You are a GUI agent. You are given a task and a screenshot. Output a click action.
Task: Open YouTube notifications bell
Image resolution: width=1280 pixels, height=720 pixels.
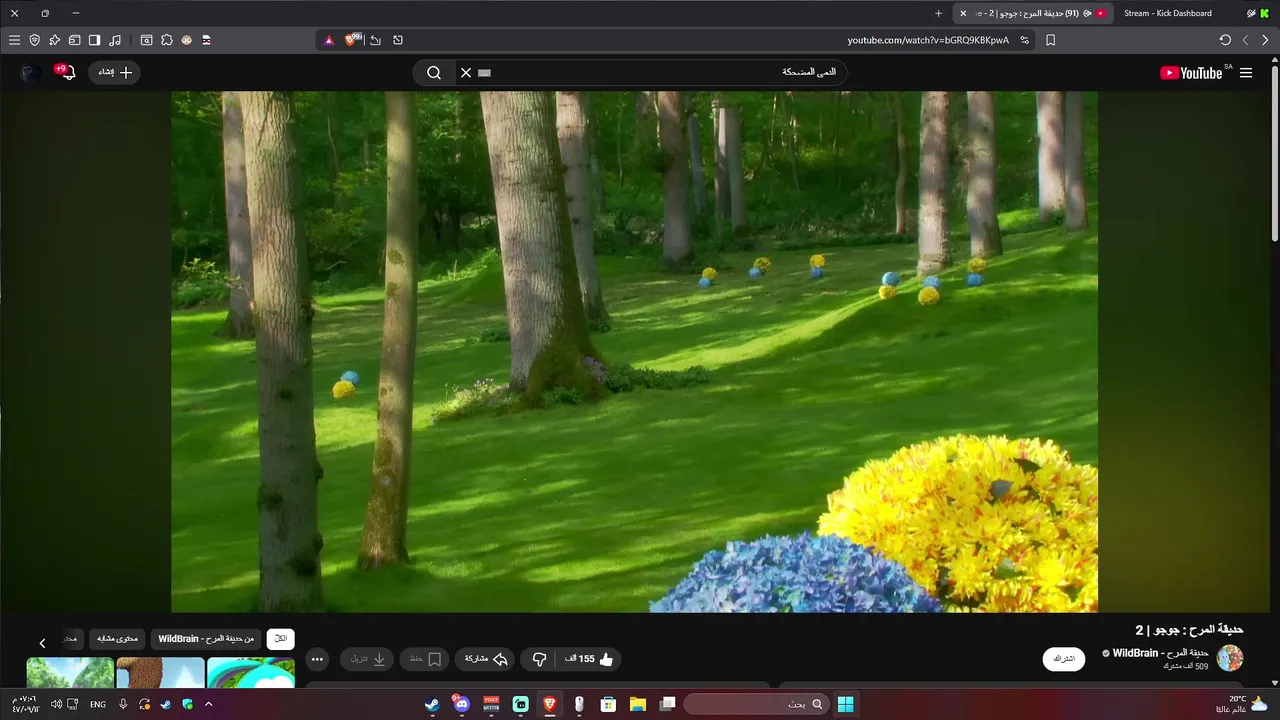(x=68, y=72)
